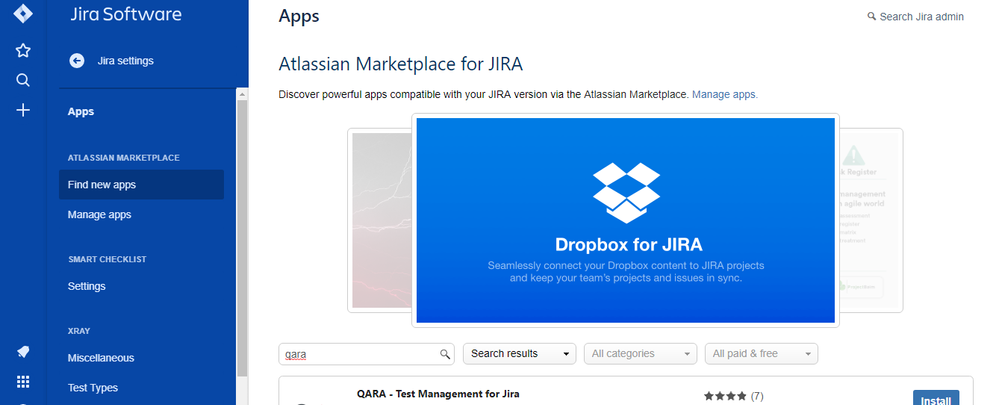Click Atlassian Marketplace for JIRA heading
The image size is (999, 405).
click(401, 64)
